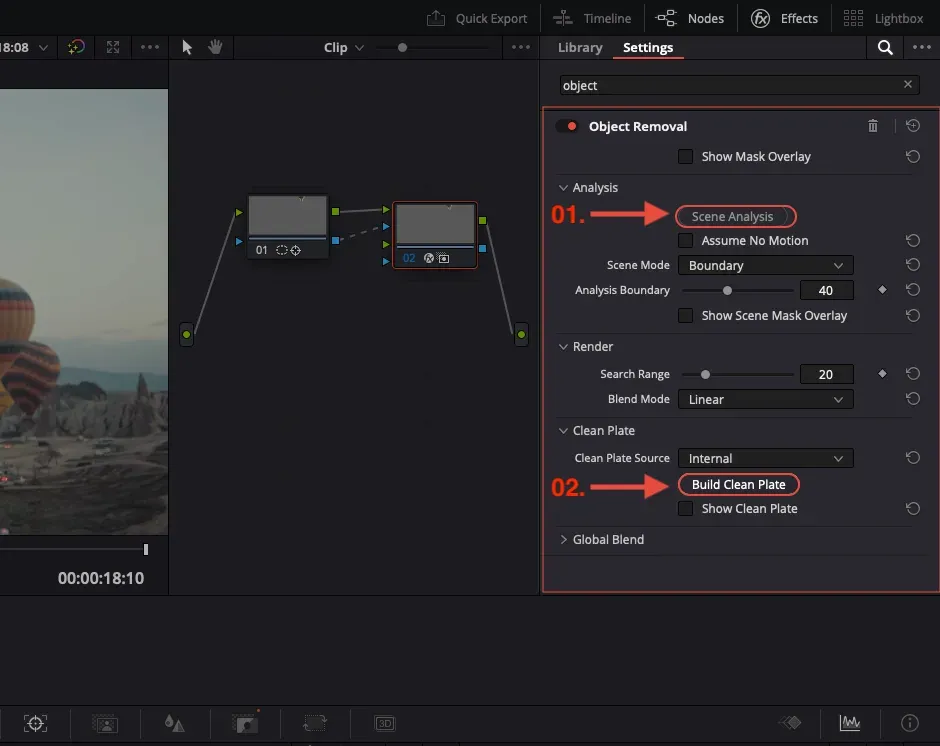Image resolution: width=940 pixels, height=746 pixels.
Task: Open viewer options ellipsis menu
Action: point(149,47)
